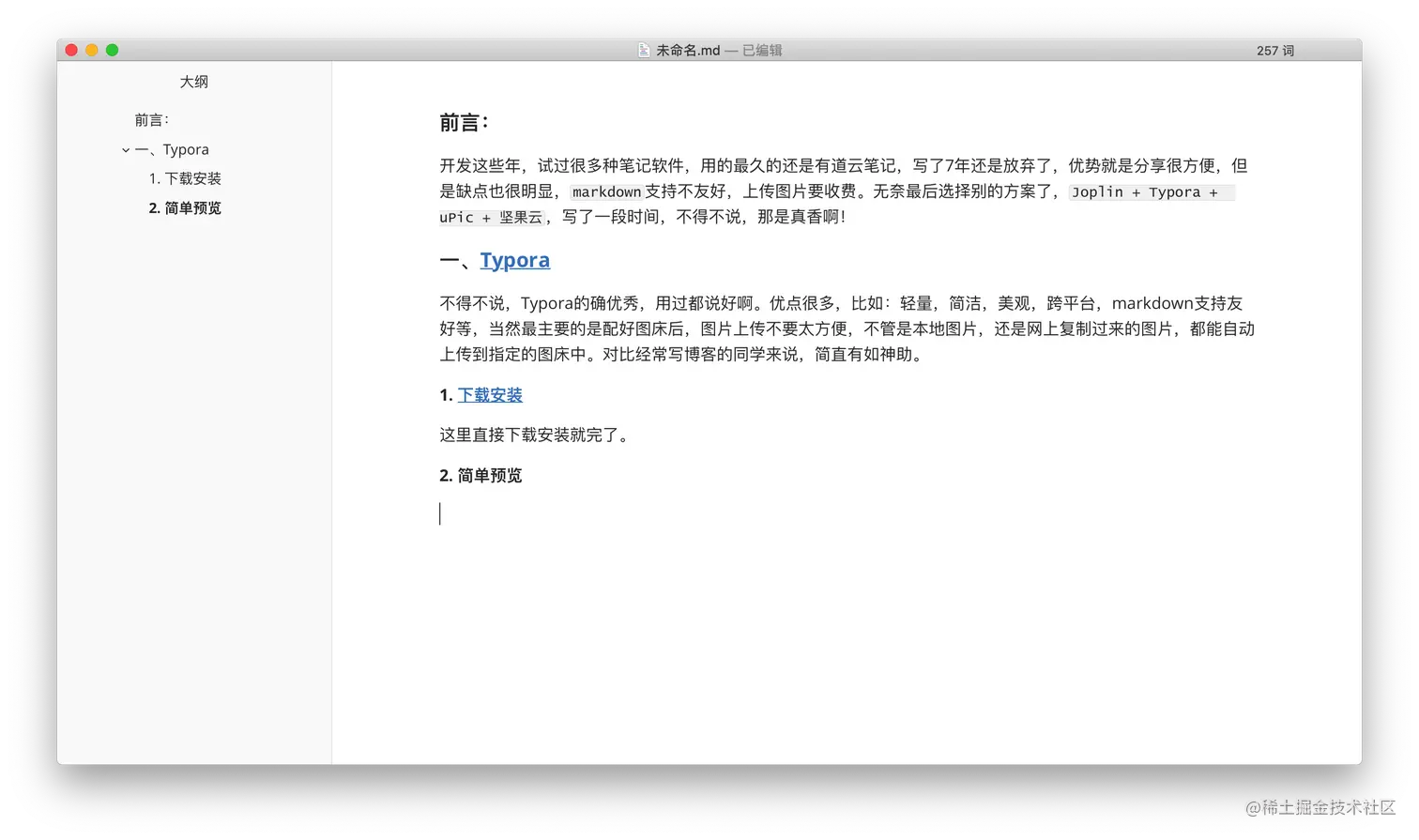Click the "Joplin + Typora" inline code text

(x=1137, y=191)
